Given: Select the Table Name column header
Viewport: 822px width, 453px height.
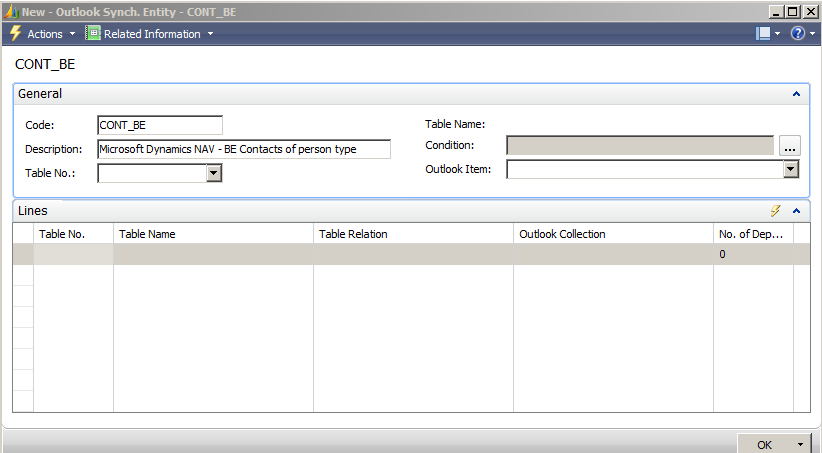Looking at the screenshot, I should 213,234.
